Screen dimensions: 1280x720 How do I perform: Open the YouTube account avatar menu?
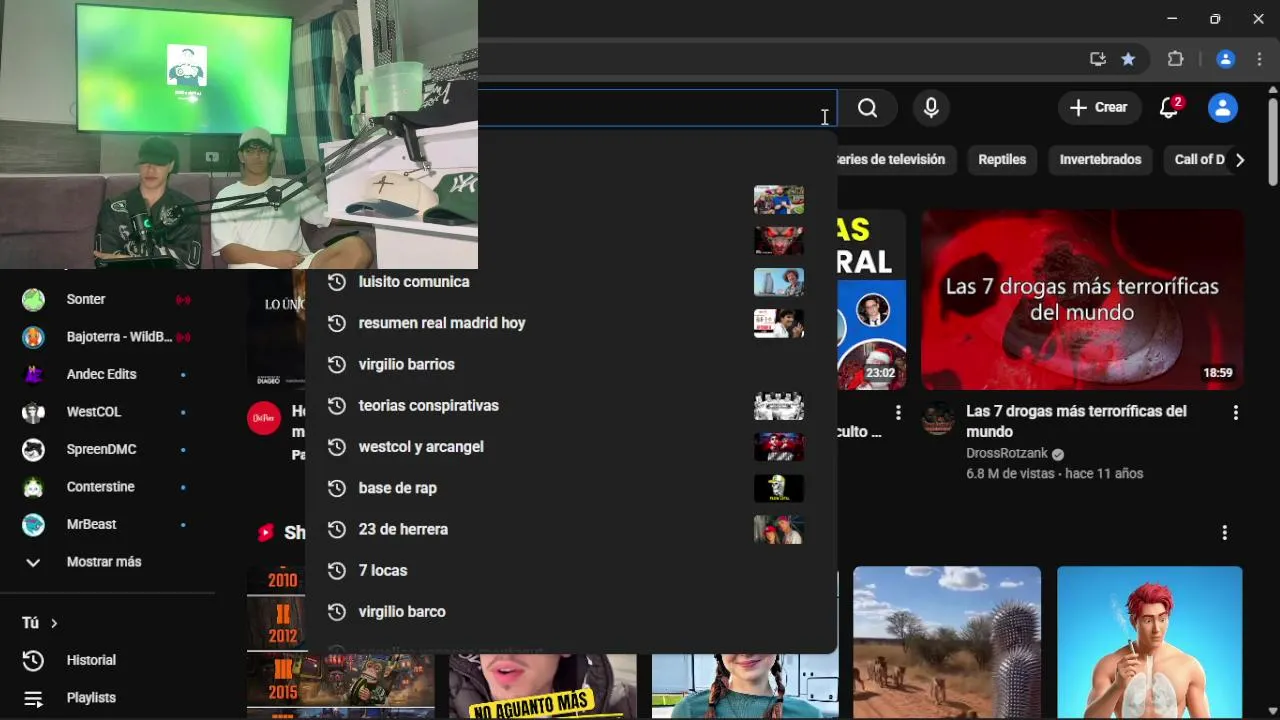pyautogui.click(x=1222, y=108)
